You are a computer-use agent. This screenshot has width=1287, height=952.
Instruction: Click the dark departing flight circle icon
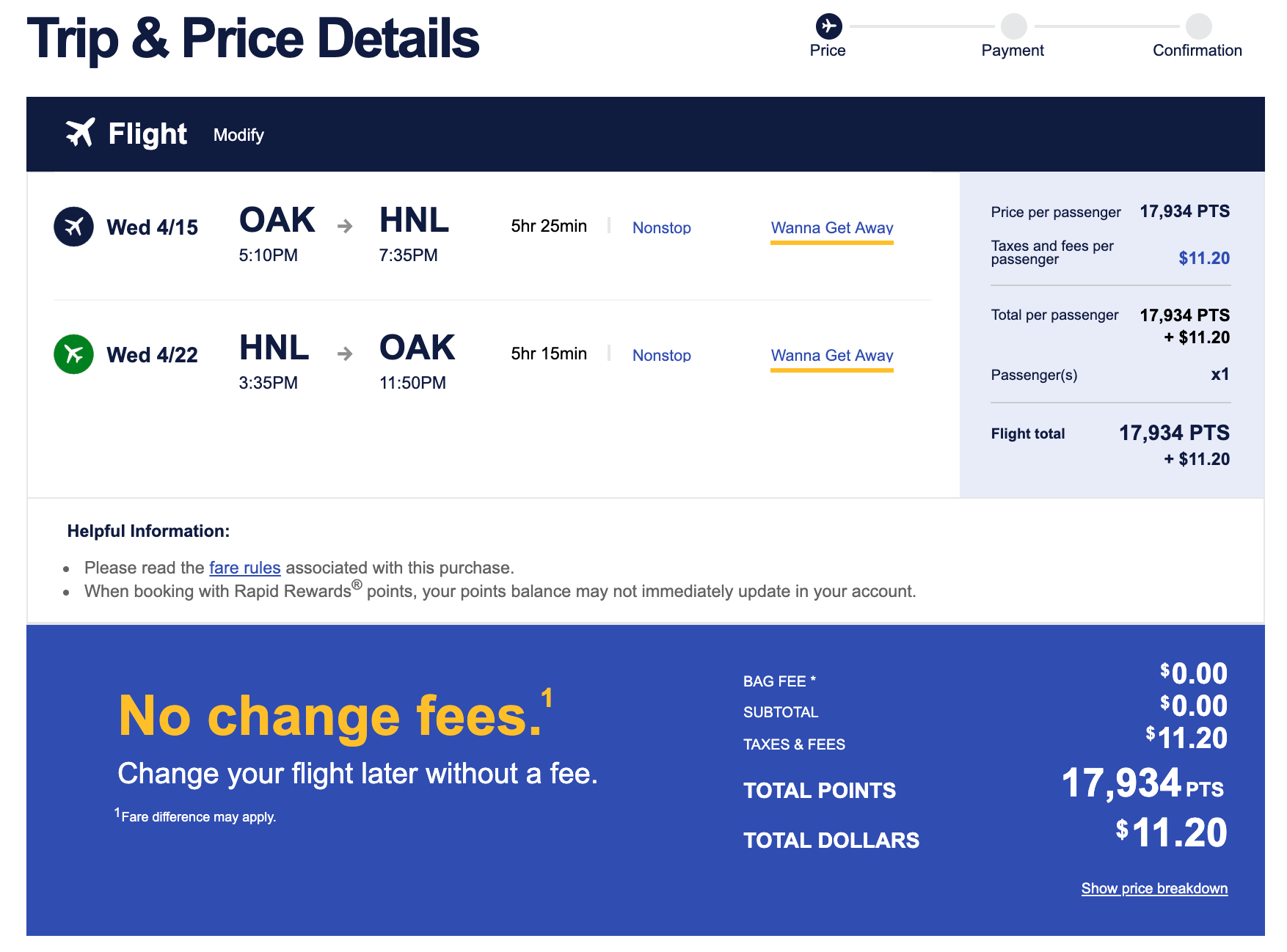pyautogui.click(x=73, y=227)
